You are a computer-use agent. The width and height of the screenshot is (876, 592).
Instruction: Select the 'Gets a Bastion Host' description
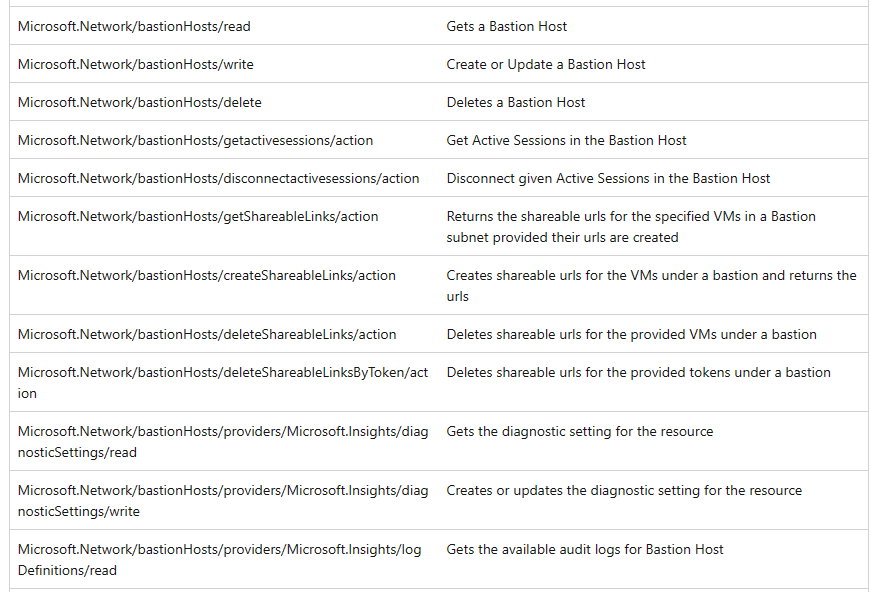click(x=507, y=26)
